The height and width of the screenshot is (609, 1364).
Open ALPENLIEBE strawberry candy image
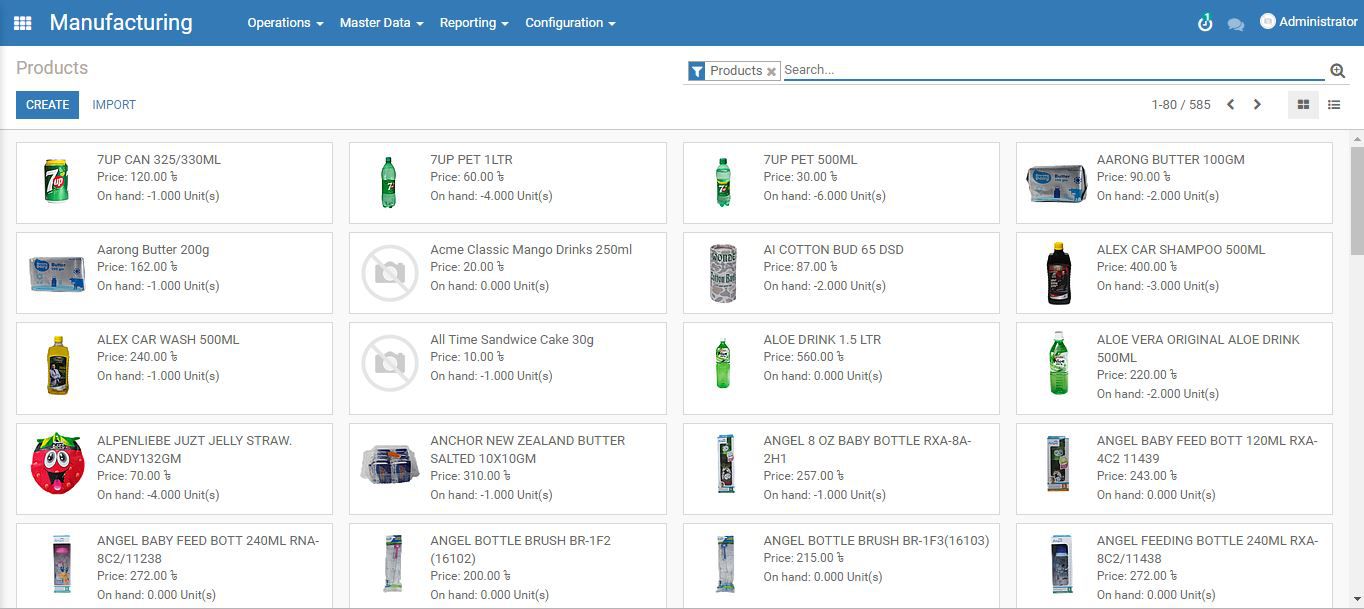click(57, 464)
